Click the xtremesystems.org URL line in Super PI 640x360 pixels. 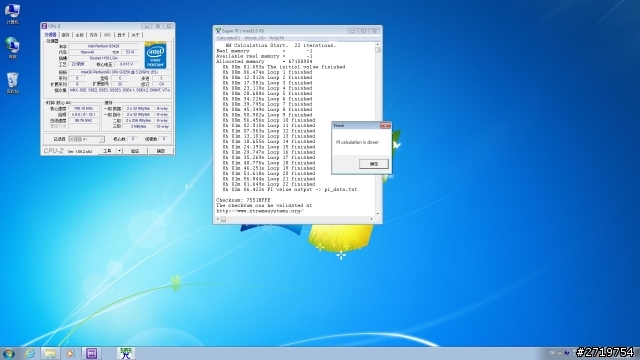coord(259,211)
